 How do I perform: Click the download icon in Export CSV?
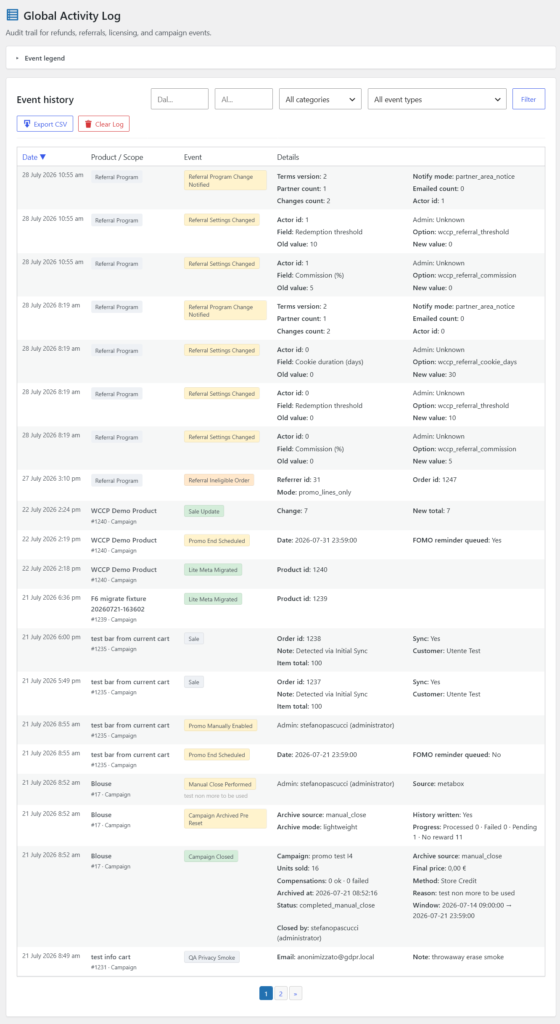[27, 123]
